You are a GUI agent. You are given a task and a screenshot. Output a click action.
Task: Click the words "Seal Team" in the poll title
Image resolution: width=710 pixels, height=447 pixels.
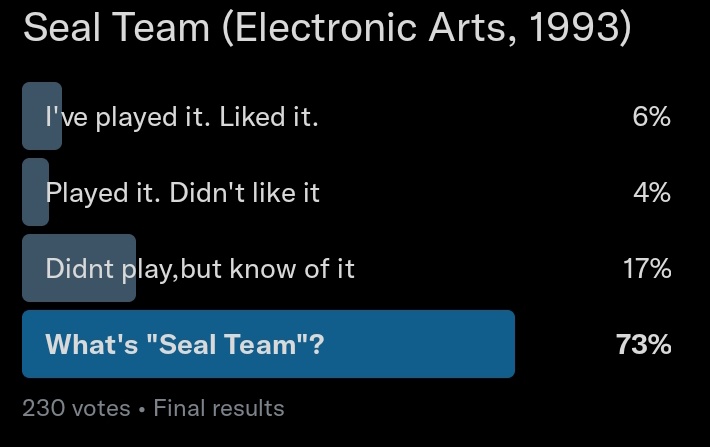pyautogui.click(x=116, y=28)
